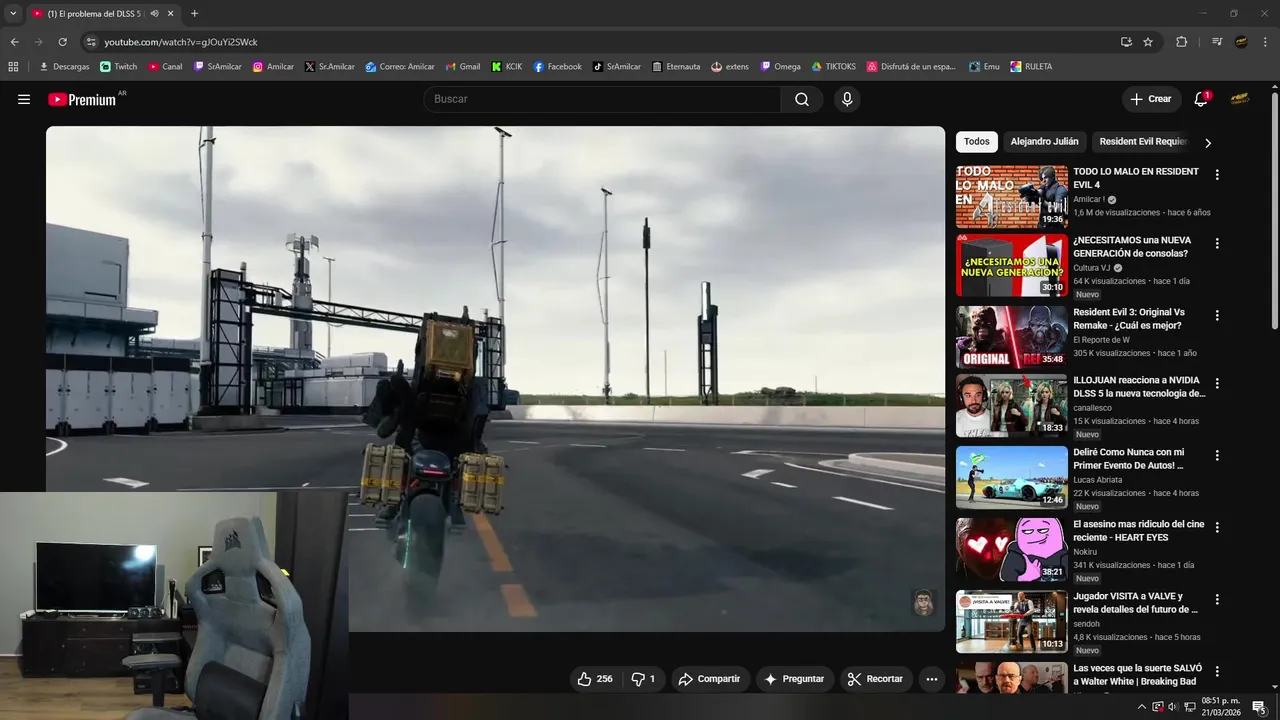This screenshot has width=1280, height=720.
Task: Open options for Jugador VISITA a VALVE video
Action: click(x=1217, y=599)
